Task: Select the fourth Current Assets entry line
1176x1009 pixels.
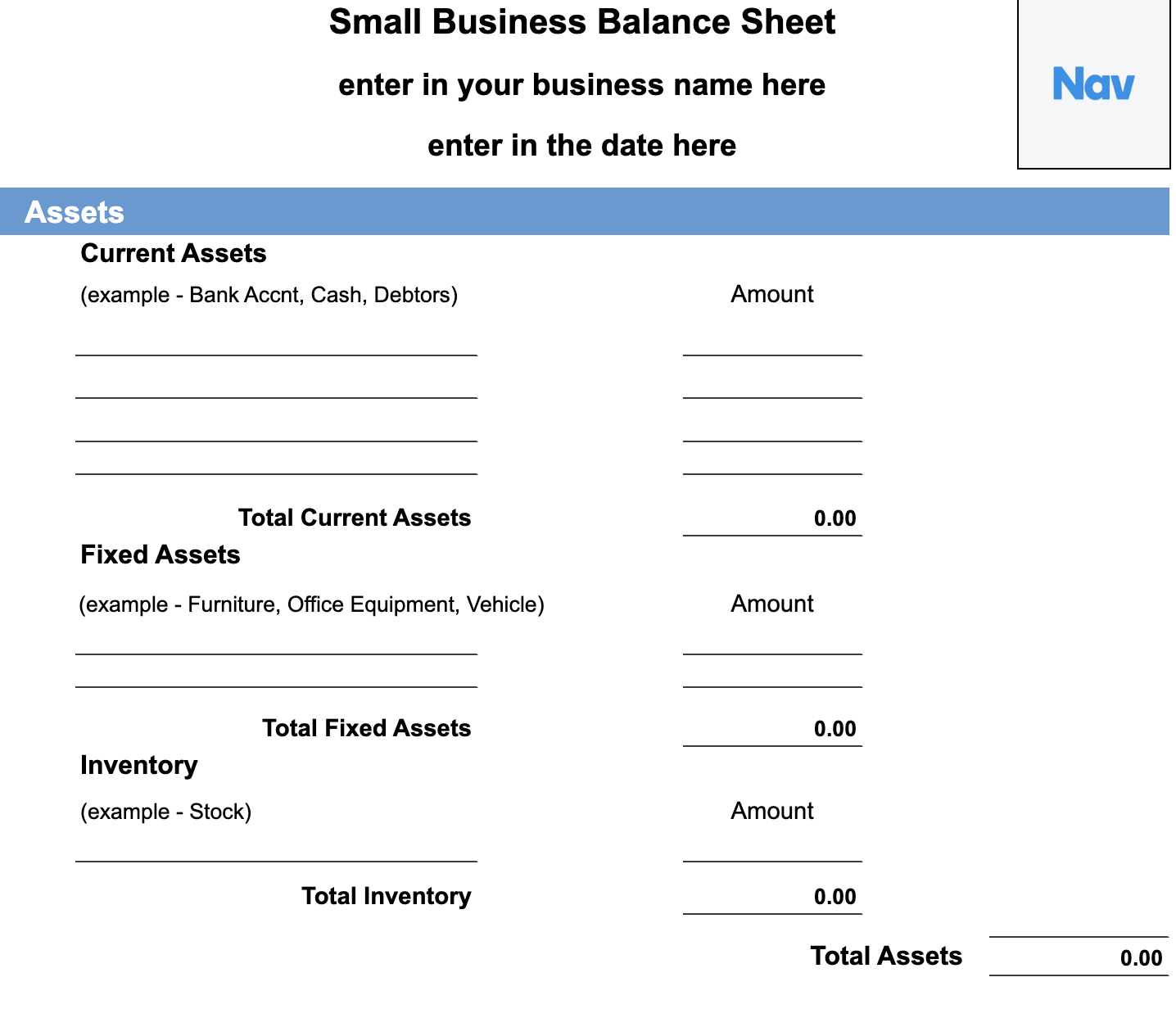Action: (276, 473)
